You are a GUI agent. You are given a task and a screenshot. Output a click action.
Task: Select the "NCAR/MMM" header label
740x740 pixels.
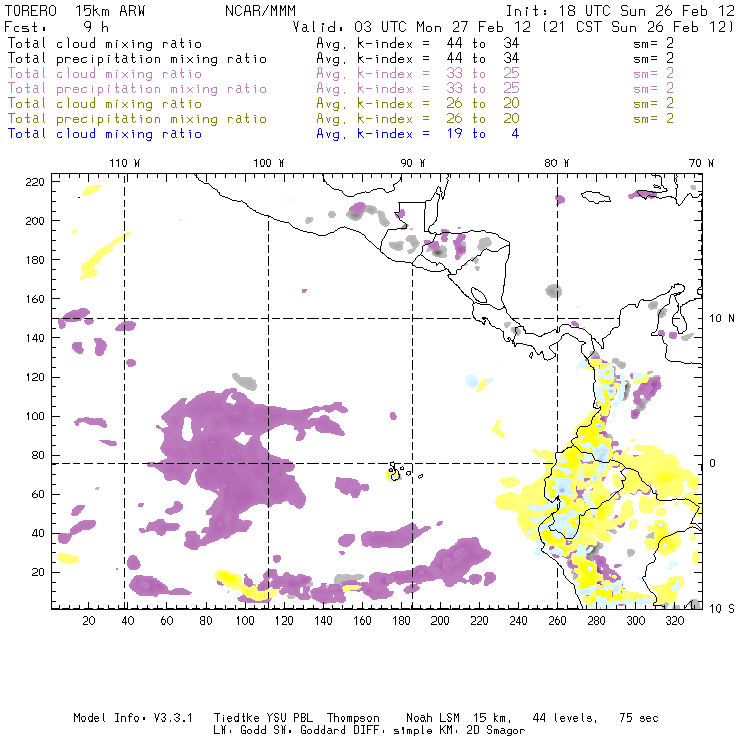[x=260, y=11]
